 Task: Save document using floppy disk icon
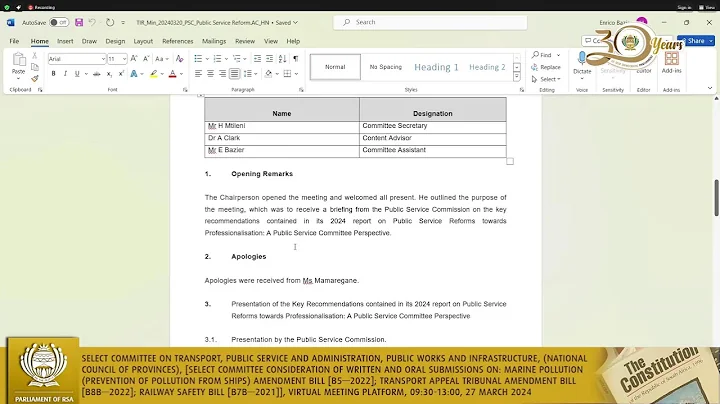(79, 22)
